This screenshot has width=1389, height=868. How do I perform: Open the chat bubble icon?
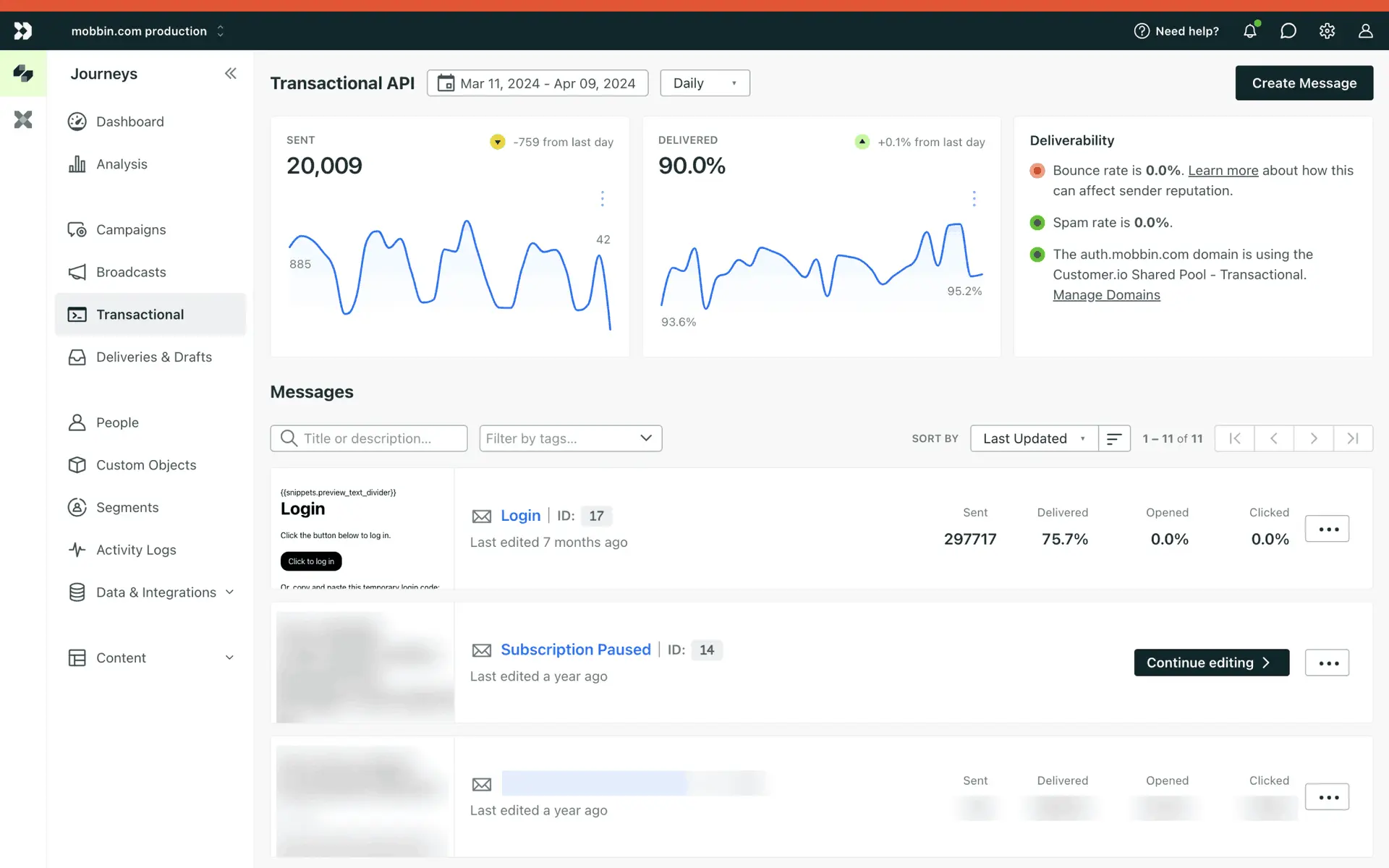click(1288, 31)
